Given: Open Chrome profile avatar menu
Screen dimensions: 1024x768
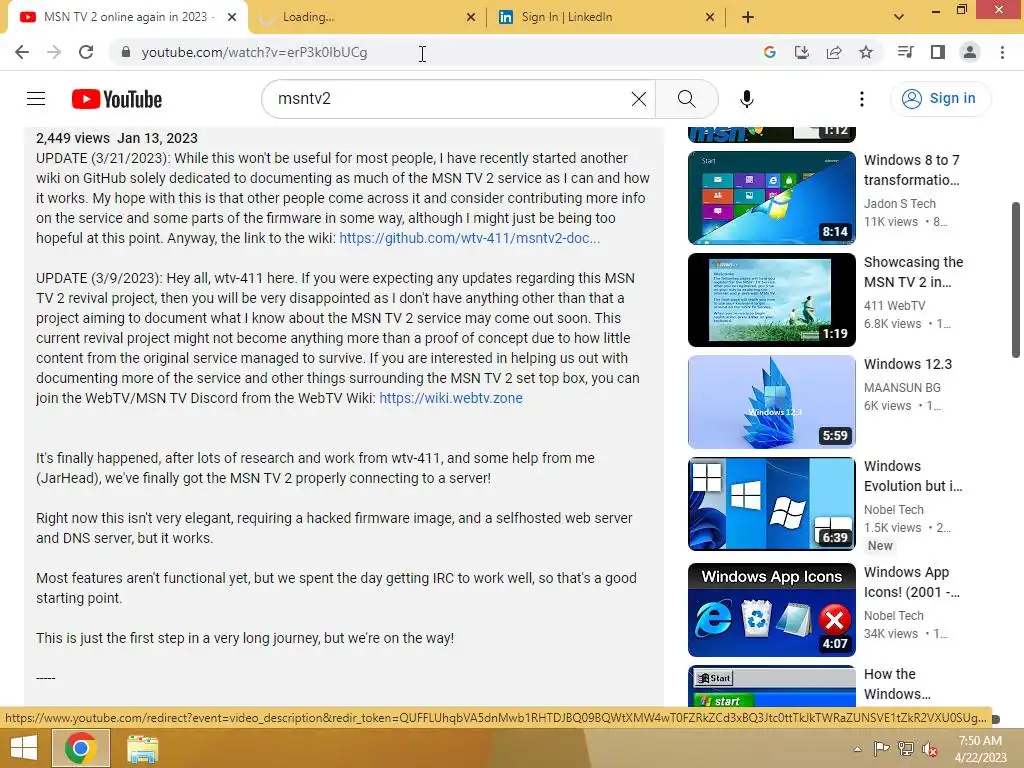Looking at the screenshot, I should point(970,52).
